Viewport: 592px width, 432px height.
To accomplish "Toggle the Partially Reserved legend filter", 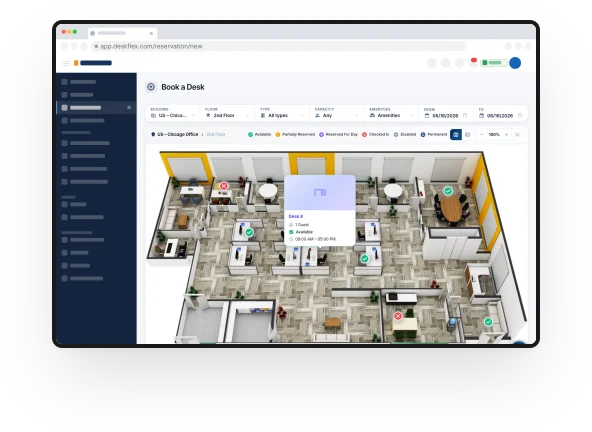I will (x=295, y=134).
